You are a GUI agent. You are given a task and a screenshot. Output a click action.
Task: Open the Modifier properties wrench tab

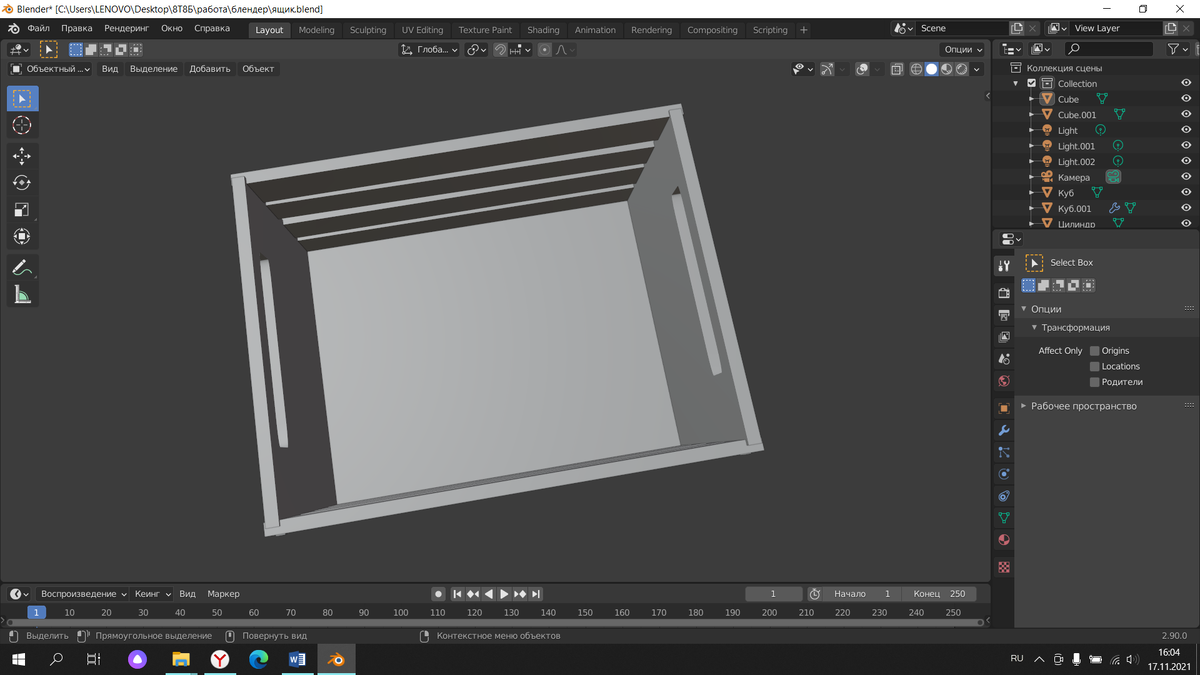pos(1004,430)
